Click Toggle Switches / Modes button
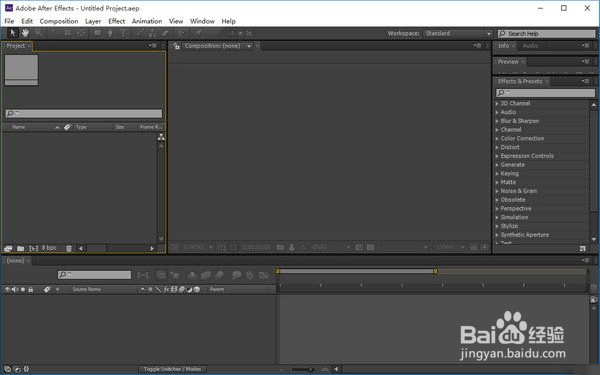Image resolution: width=600 pixels, height=375 pixels. (172, 369)
